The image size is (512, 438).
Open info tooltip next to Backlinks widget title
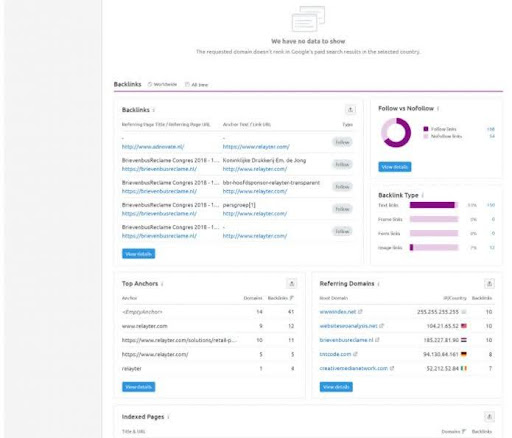point(154,110)
